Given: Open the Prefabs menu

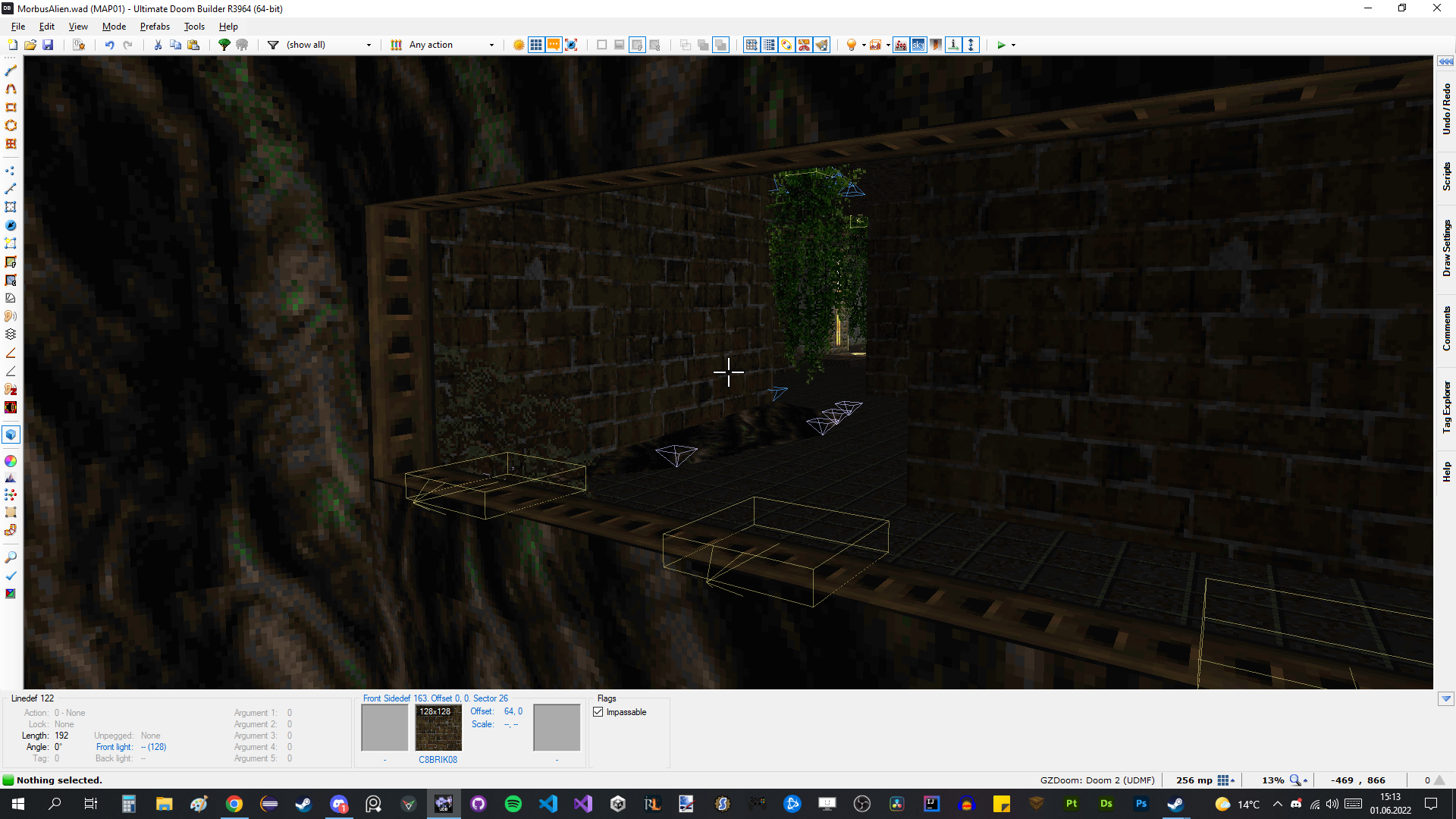Looking at the screenshot, I should 155,27.
